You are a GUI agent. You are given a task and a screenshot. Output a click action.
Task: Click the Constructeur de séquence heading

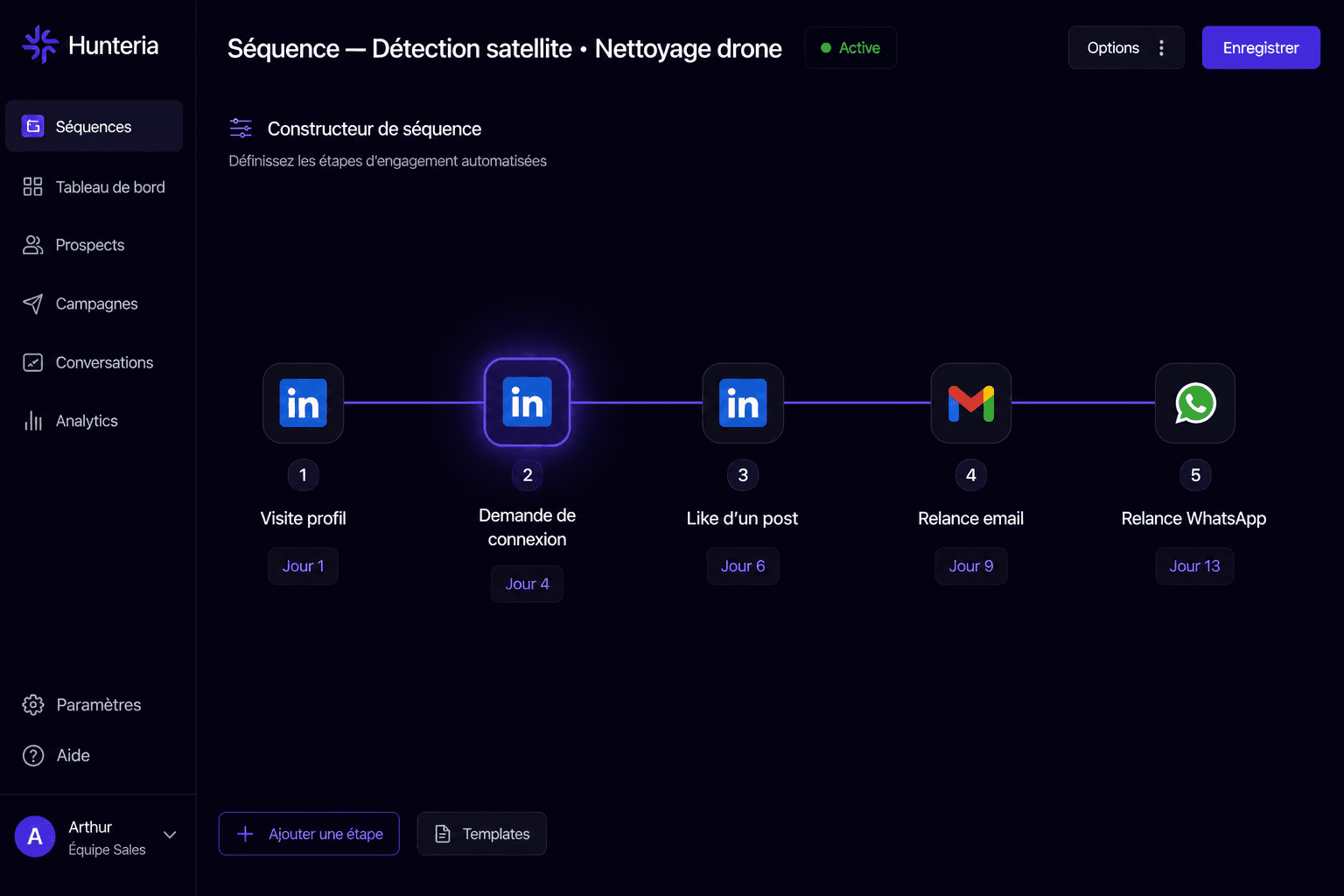(x=374, y=129)
